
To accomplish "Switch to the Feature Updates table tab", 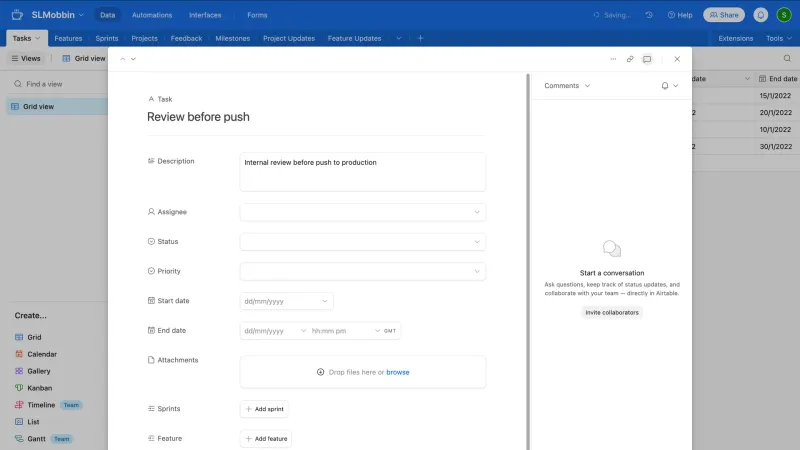I will pos(354,38).
